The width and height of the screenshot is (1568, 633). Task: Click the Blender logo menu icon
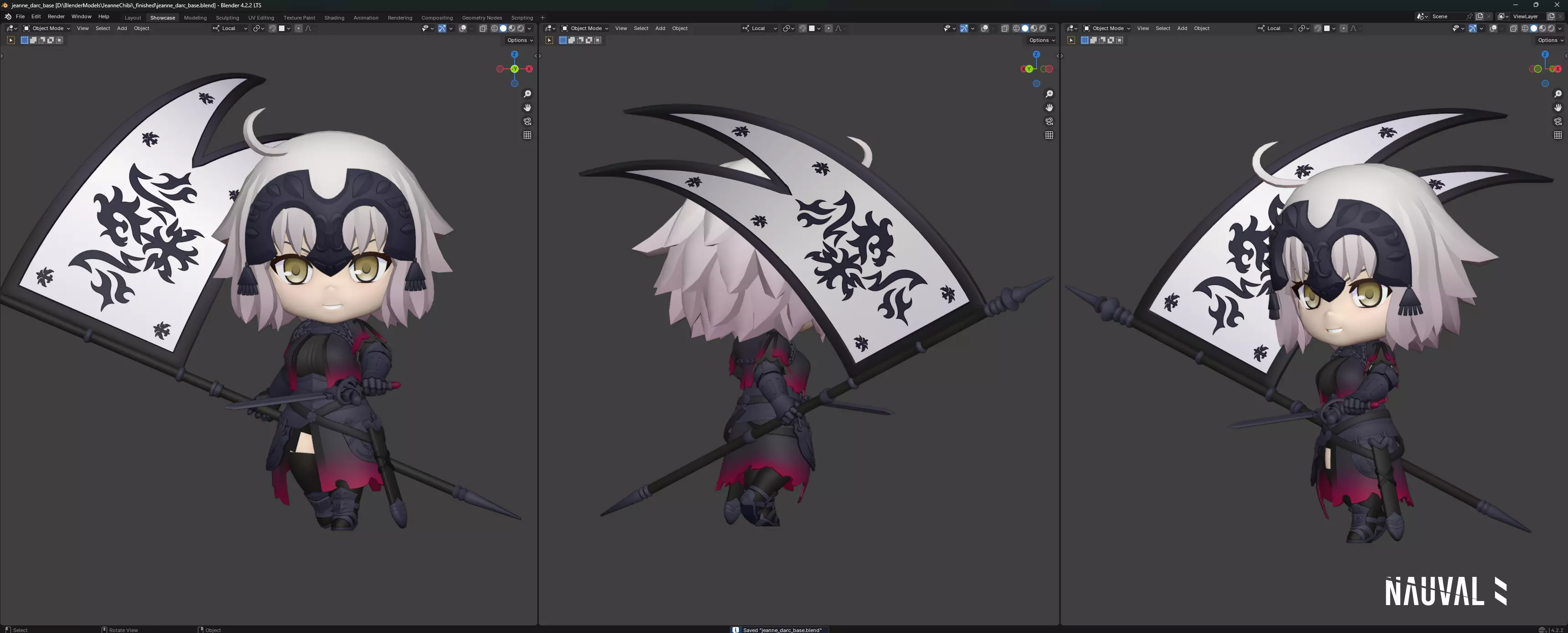(8, 16)
